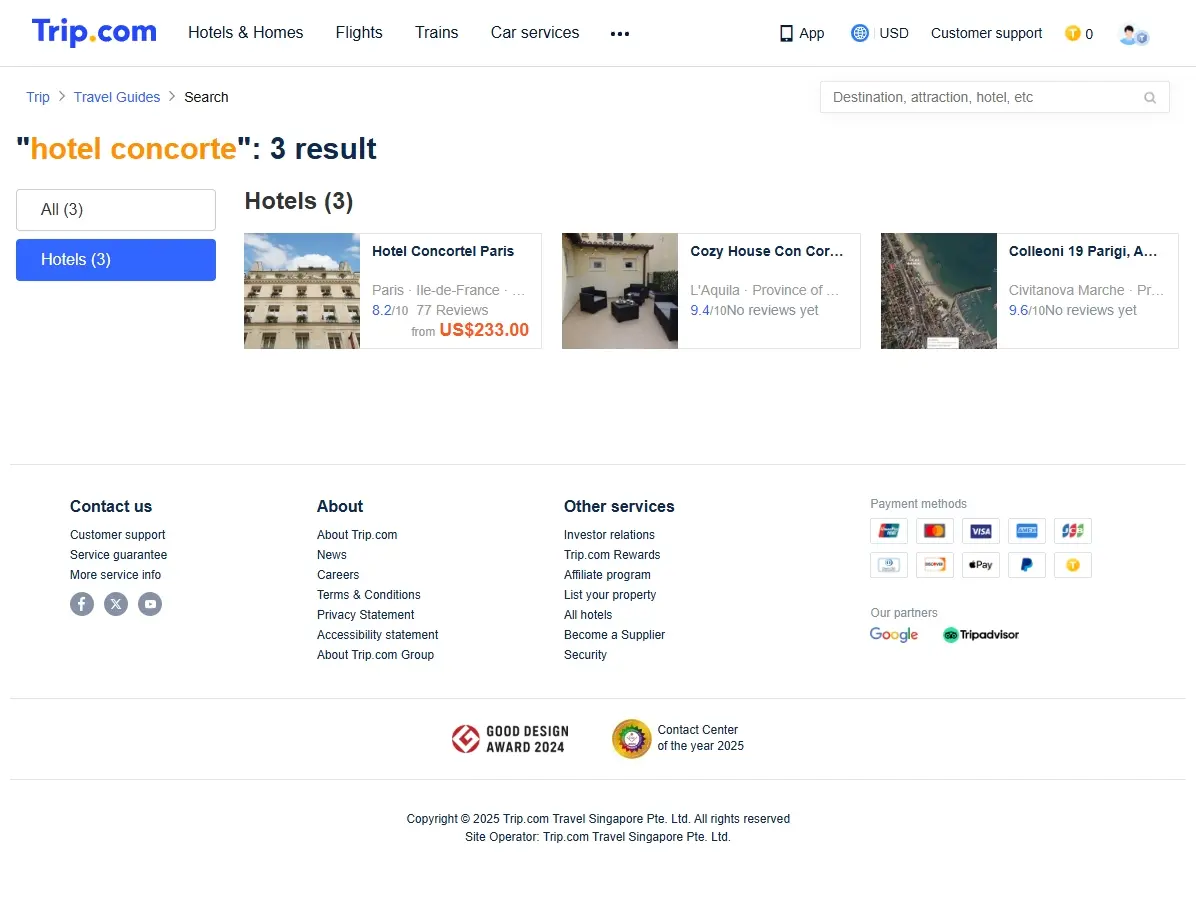
Task: Click the destination search input field
Action: coord(995,98)
